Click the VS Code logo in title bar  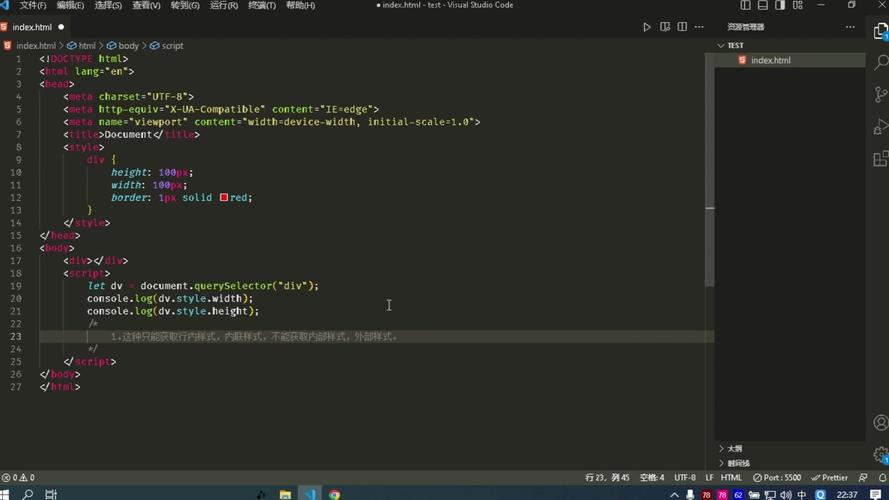point(5,5)
